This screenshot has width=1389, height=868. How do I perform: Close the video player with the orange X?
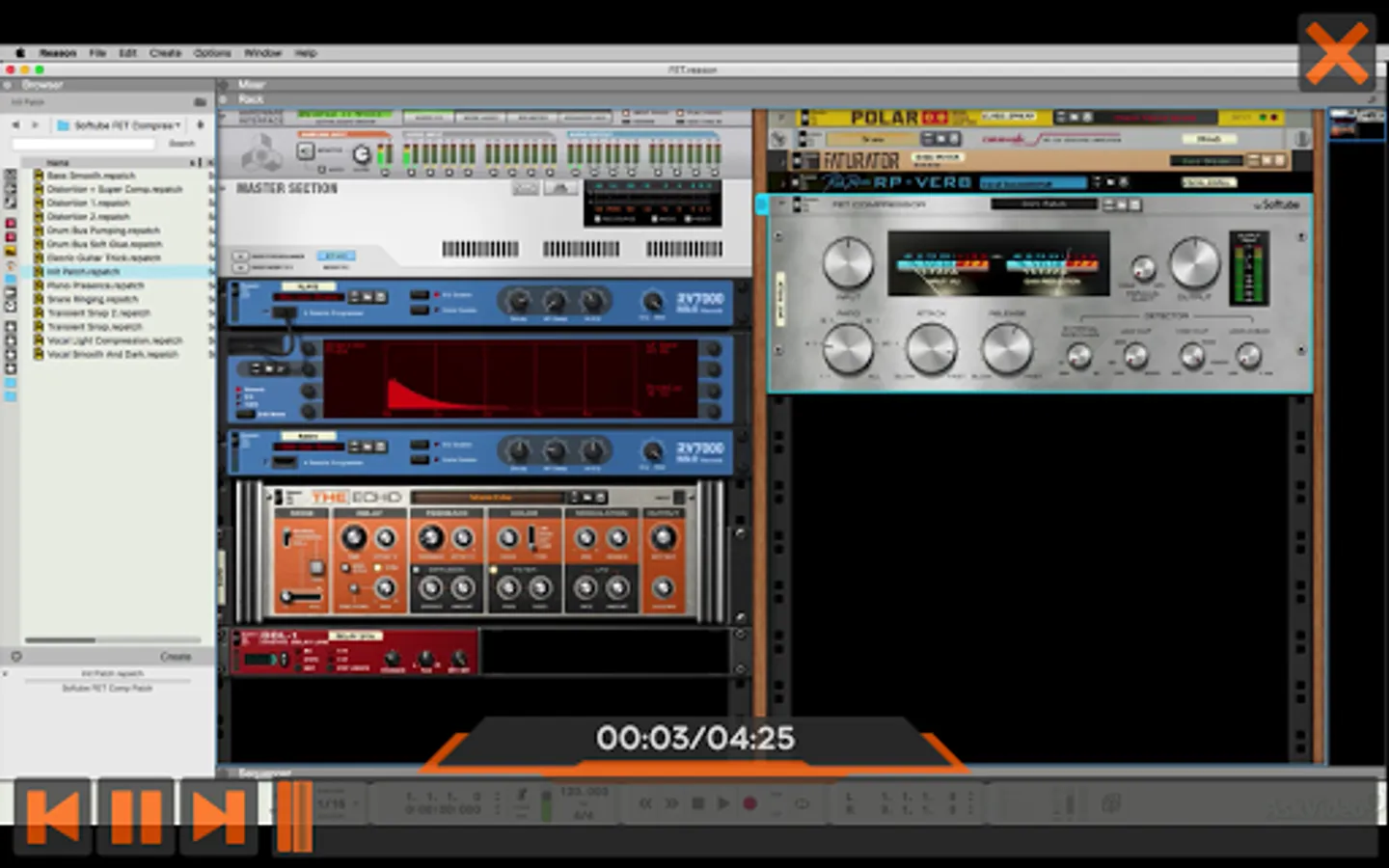[1336, 53]
